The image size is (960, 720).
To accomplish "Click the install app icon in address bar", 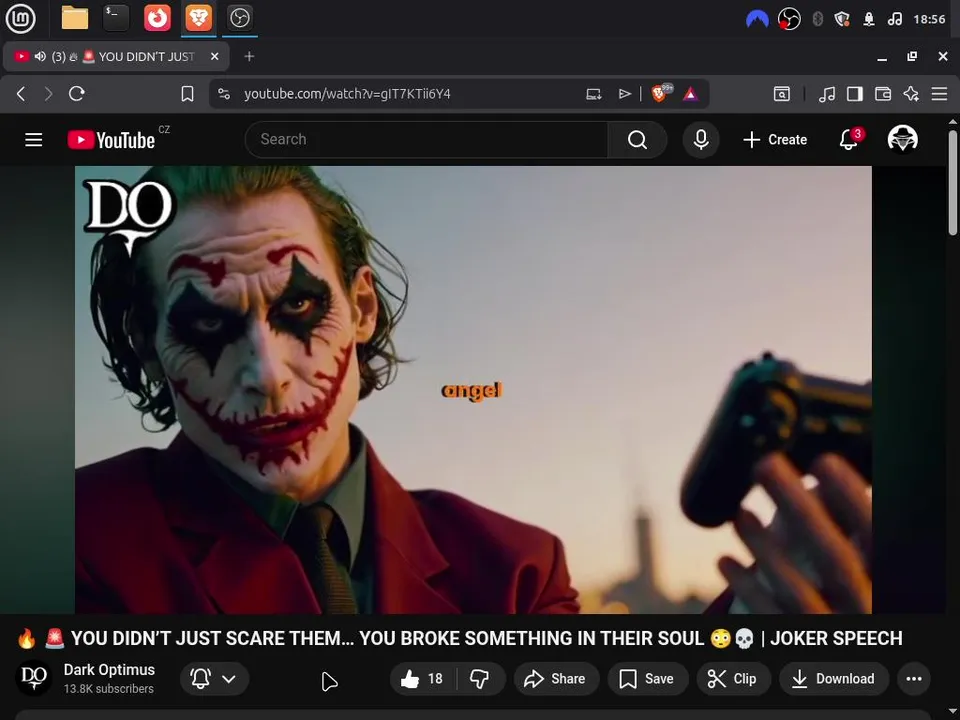I will click(x=593, y=94).
